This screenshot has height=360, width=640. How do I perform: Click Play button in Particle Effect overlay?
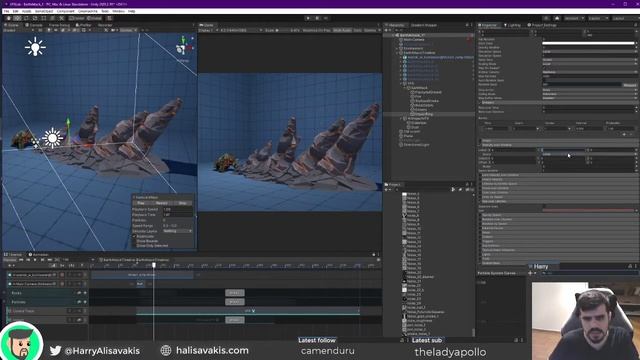[141, 203]
